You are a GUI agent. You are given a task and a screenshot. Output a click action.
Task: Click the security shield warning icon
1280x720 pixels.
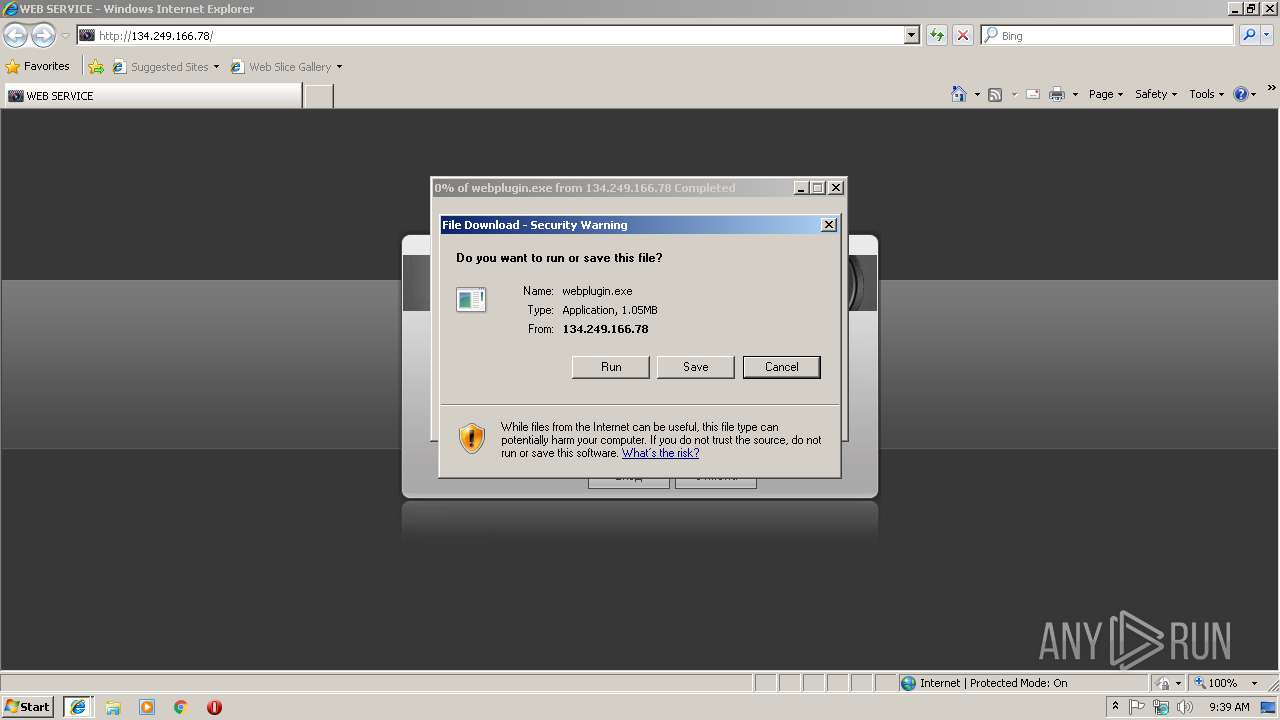(x=471, y=438)
